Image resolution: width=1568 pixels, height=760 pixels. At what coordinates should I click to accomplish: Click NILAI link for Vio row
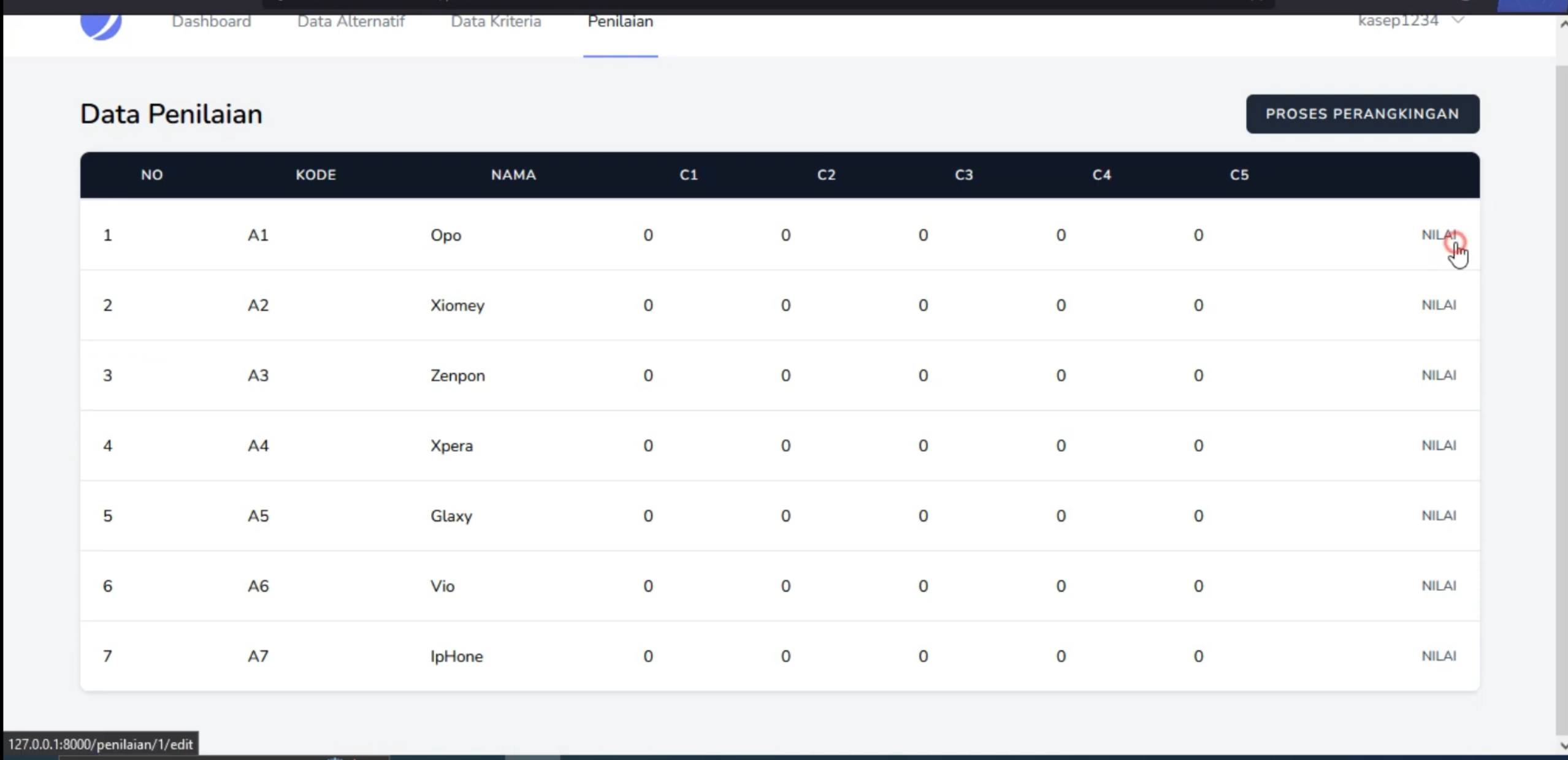[x=1439, y=585]
